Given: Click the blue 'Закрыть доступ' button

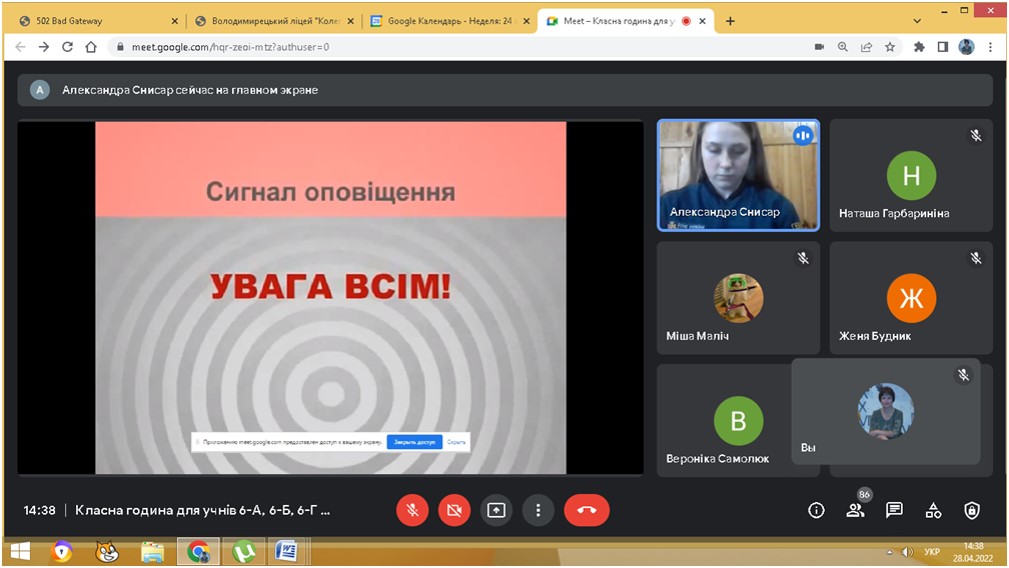Looking at the screenshot, I should click(414, 441).
